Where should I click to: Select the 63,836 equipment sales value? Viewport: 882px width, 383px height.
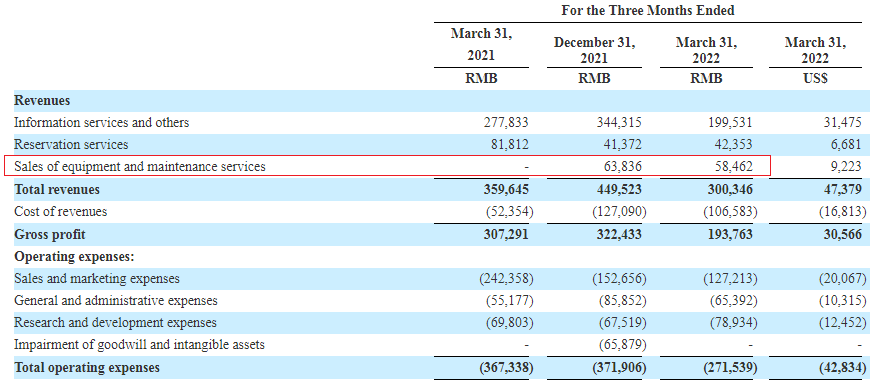(x=621, y=166)
